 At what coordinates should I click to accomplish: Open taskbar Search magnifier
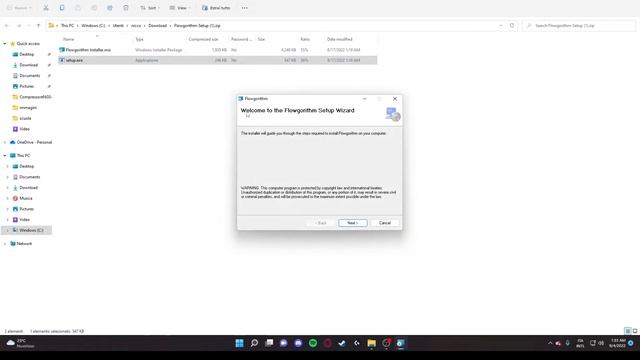click(x=254, y=343)
